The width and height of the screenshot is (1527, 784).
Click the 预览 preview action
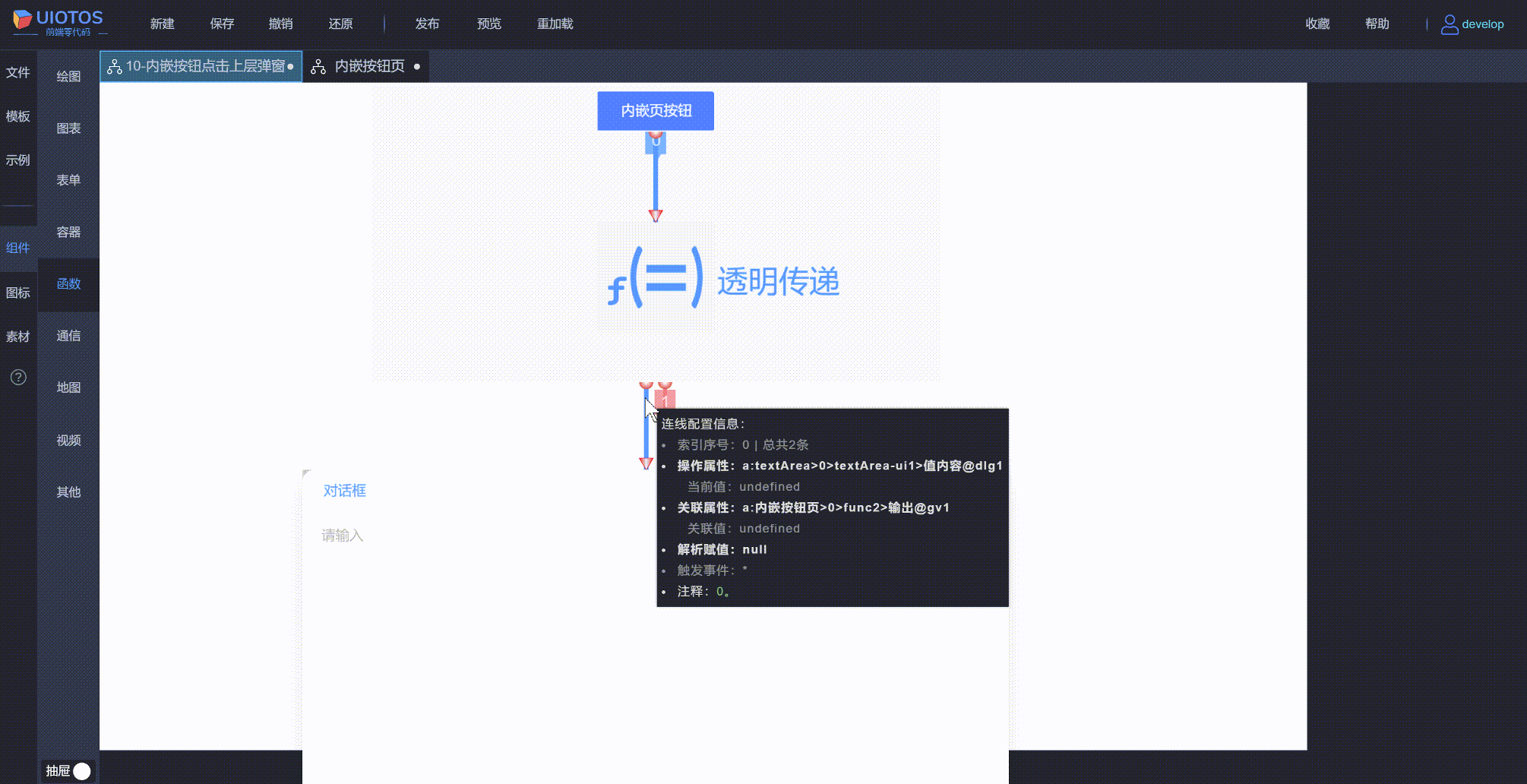coord(488,24)
